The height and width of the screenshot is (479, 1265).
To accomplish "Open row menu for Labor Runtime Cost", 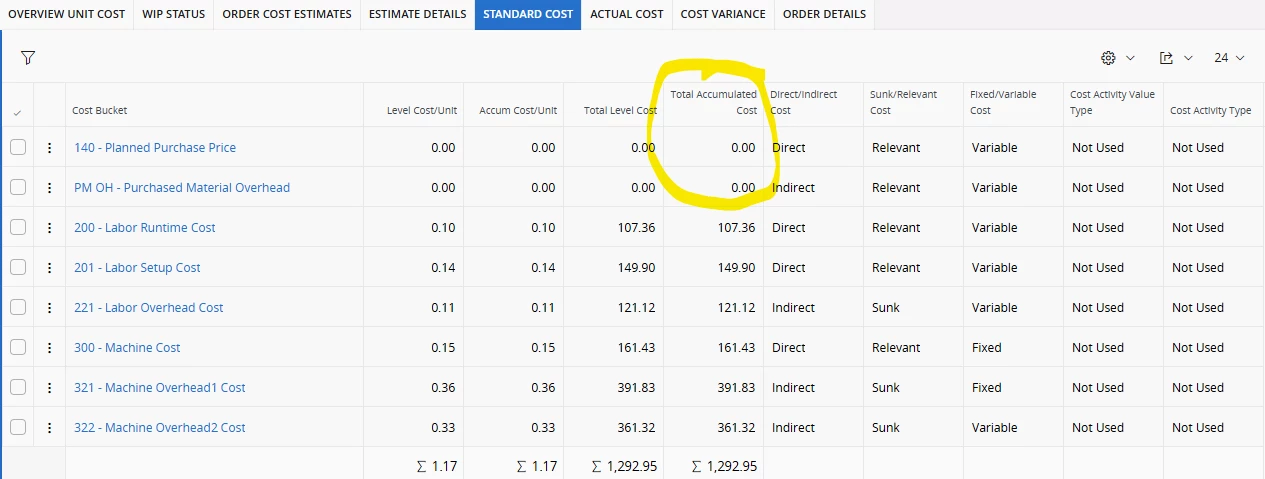I will point(49,228).
